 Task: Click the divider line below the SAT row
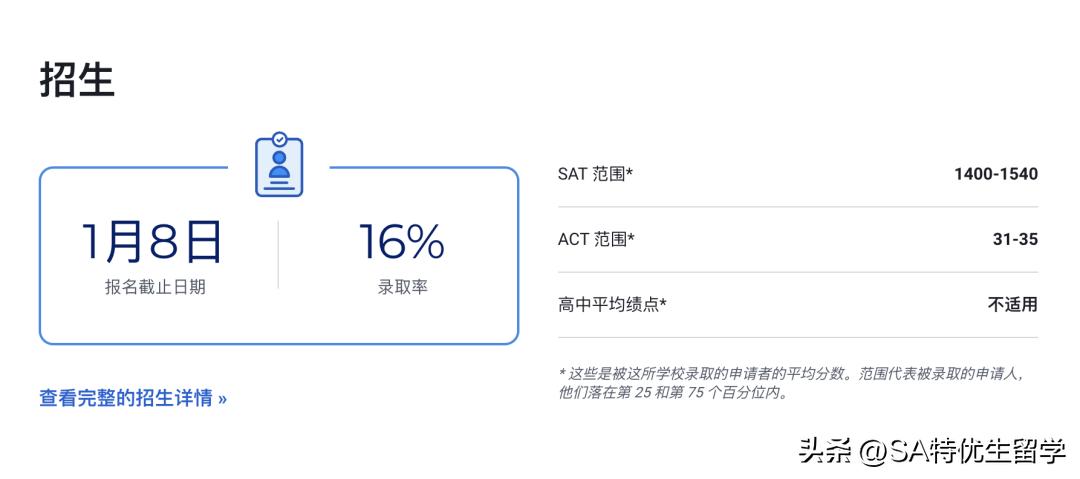click(797, 207)
